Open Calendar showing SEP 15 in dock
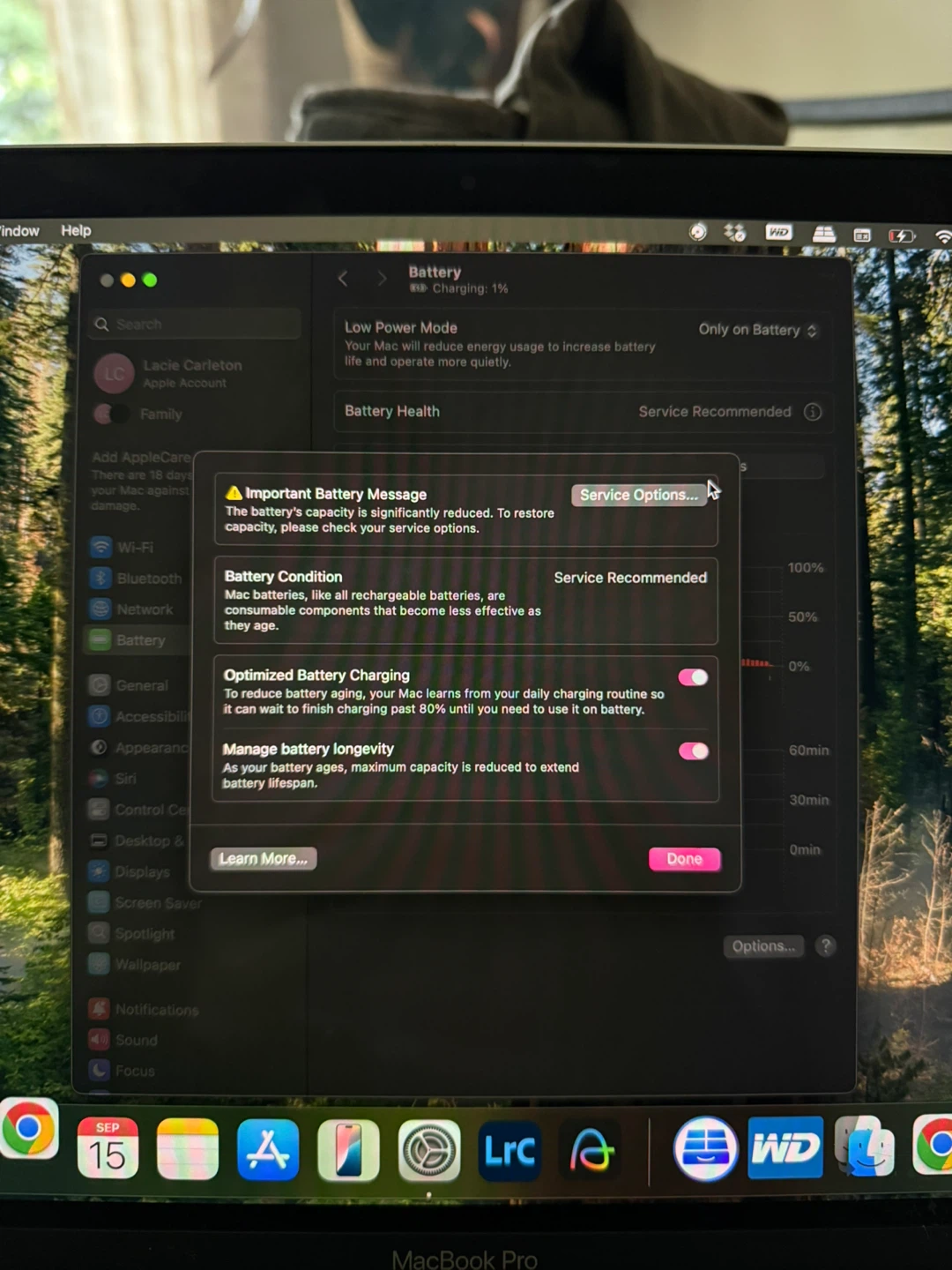The width and height of the screenshot is (952, 1270). (x=108, y=1148)
